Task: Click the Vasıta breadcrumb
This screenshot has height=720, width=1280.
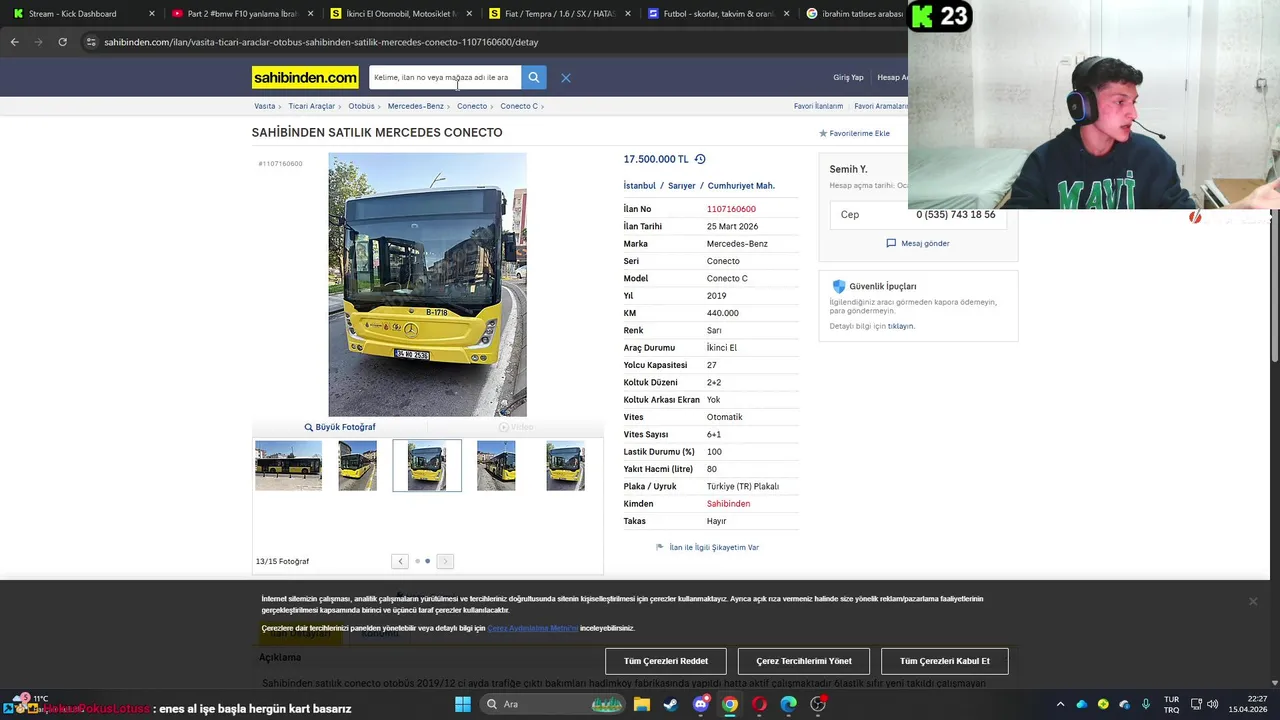Action: point(265,106)
